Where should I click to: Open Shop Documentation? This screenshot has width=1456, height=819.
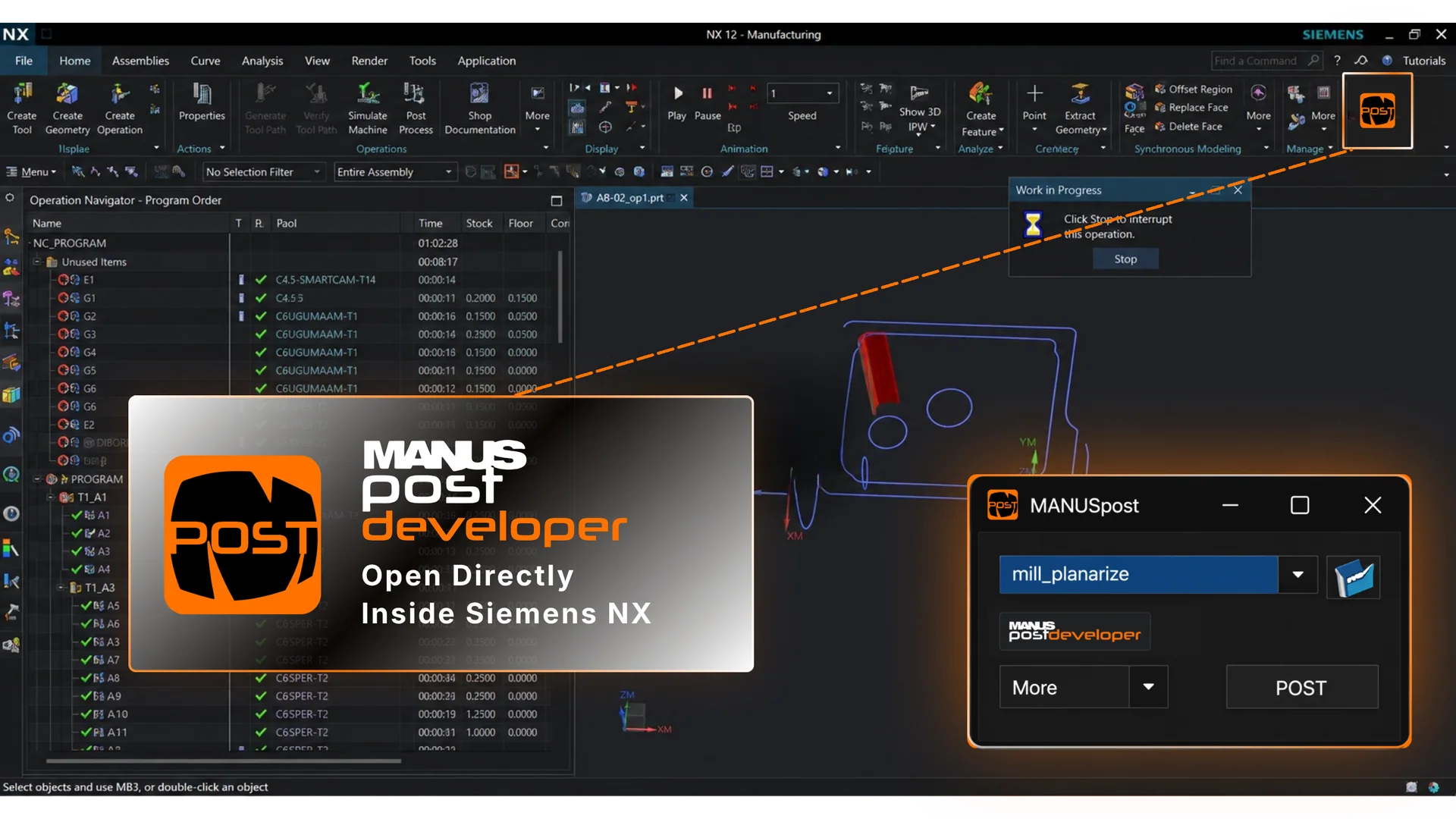[x=480, y=108]
